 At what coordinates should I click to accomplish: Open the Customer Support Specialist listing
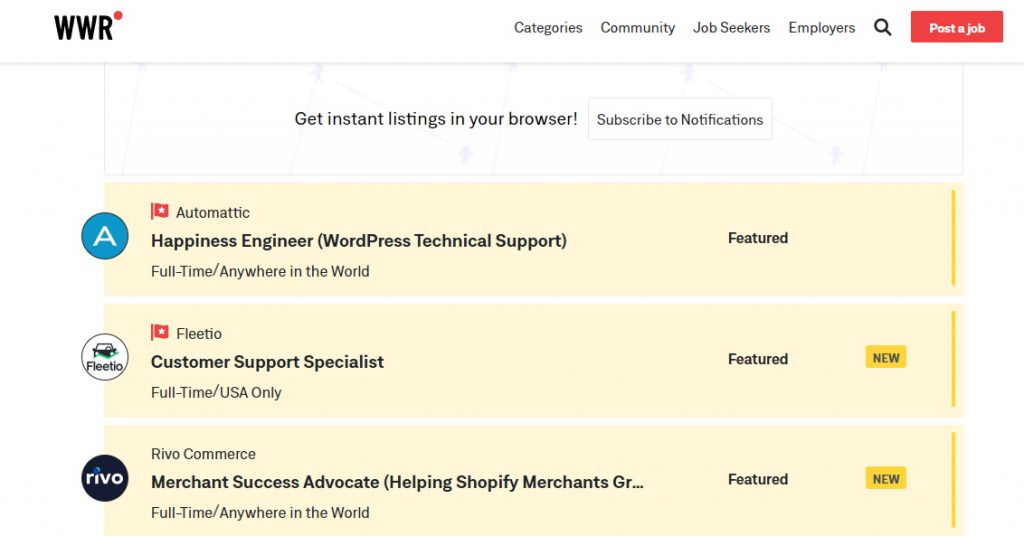click(x=267, y=362)
